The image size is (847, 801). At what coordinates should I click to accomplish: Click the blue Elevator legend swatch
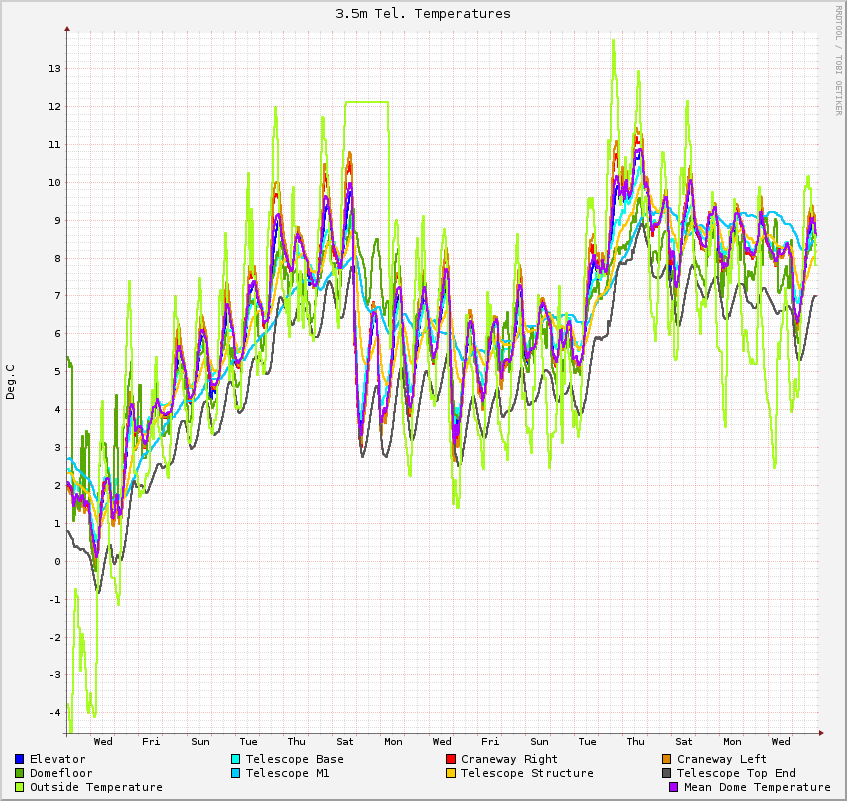point(19,759)
